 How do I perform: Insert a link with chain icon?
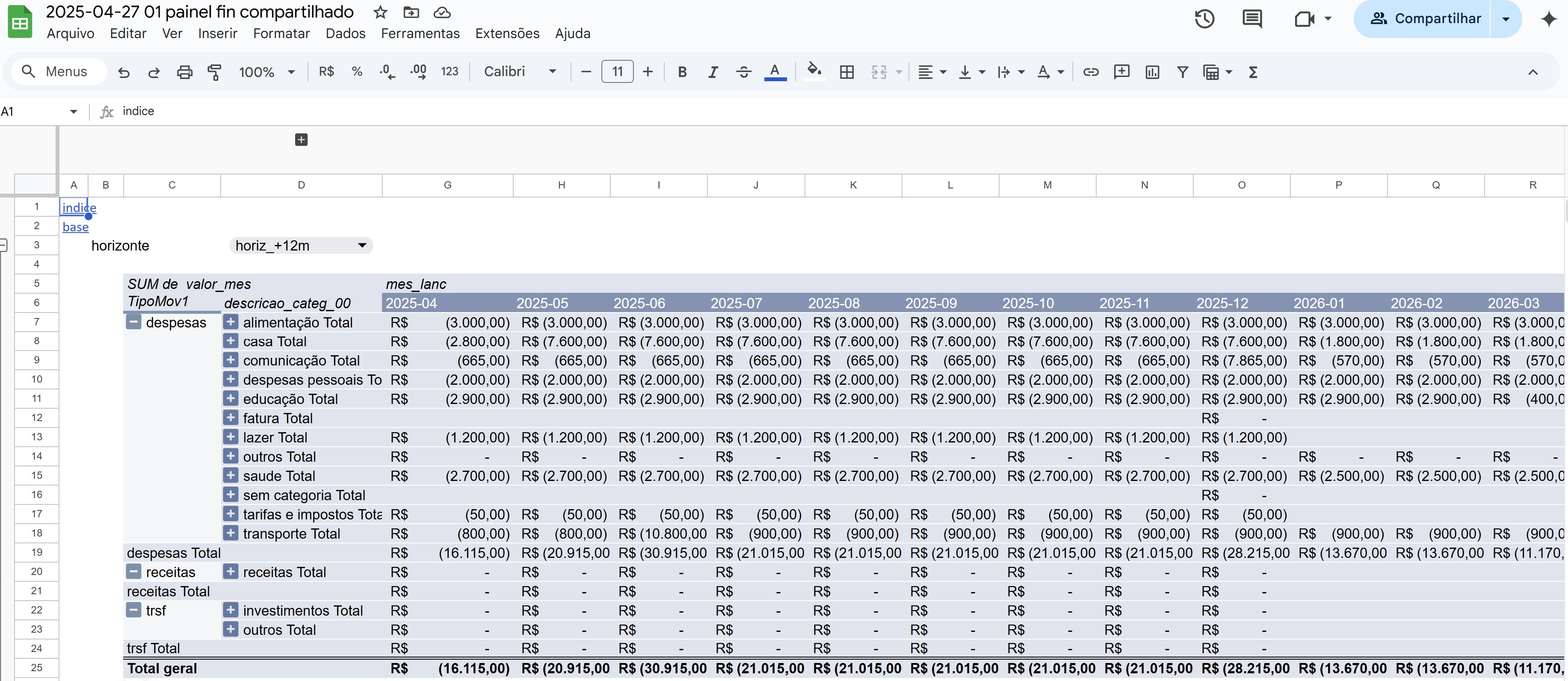coord(1091,72)
